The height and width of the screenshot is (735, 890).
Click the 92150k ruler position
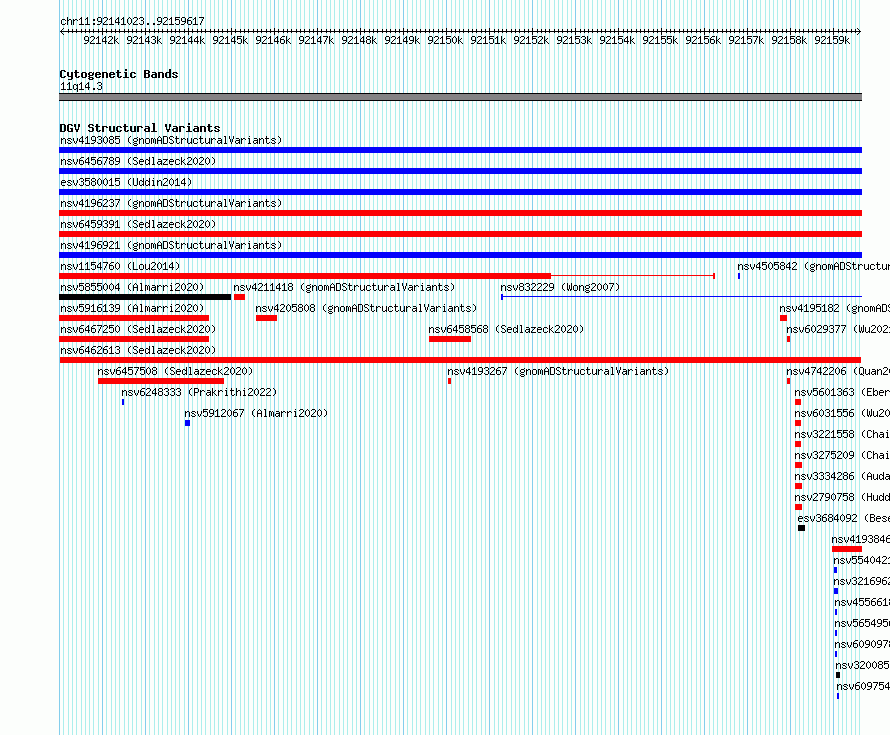point(445,40)
